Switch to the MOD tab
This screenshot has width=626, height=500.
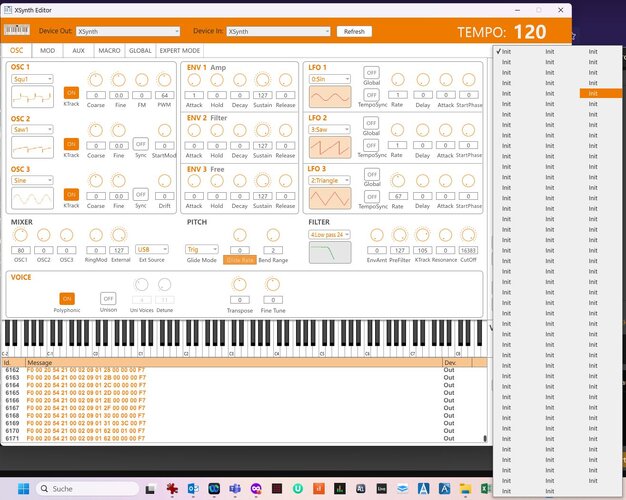[48, 51]
